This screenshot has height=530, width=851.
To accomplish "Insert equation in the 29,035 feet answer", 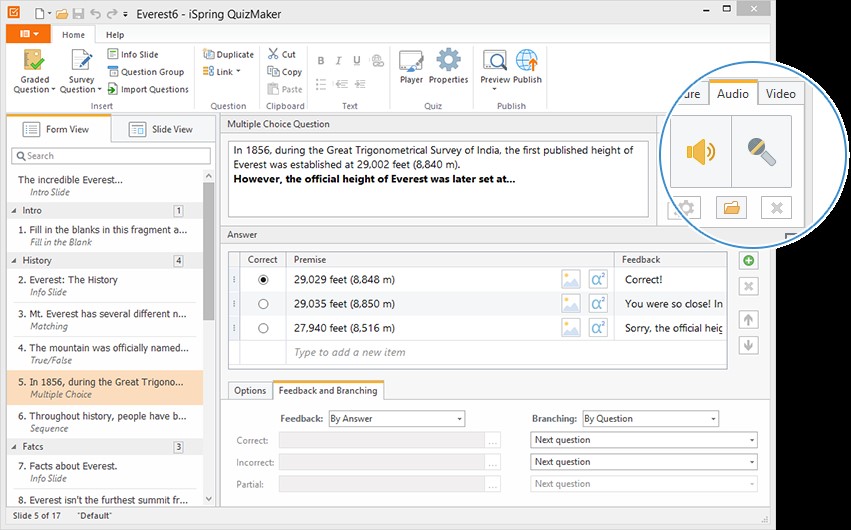I will 598,304.
